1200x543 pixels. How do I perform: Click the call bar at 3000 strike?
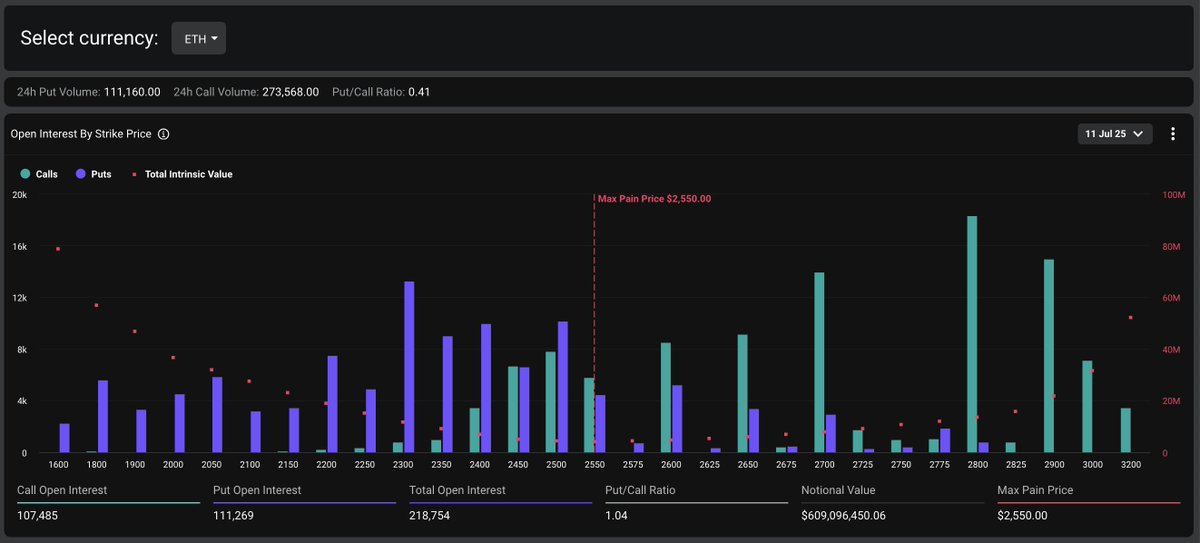click(x=1087, y=407)
